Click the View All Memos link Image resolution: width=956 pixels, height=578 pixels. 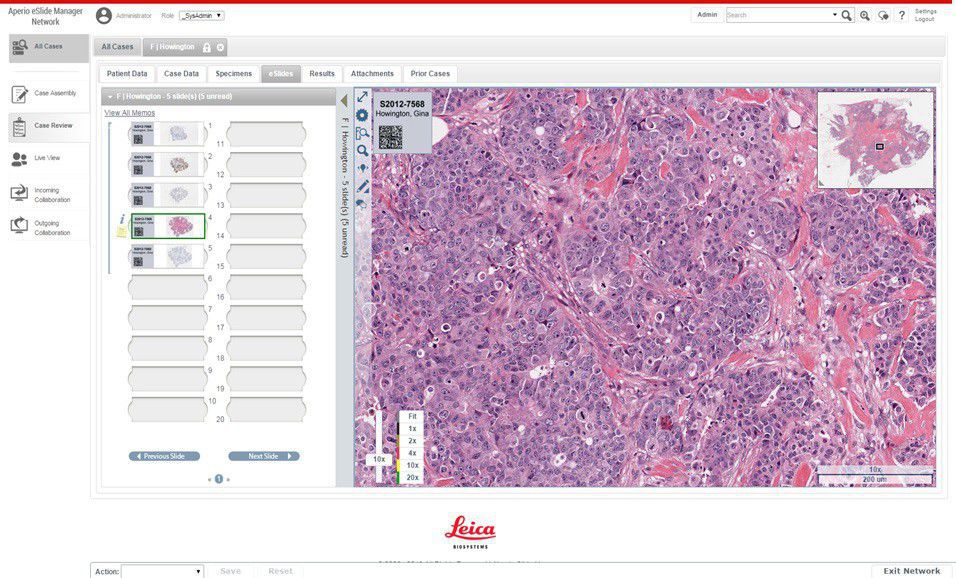(129, 113)
